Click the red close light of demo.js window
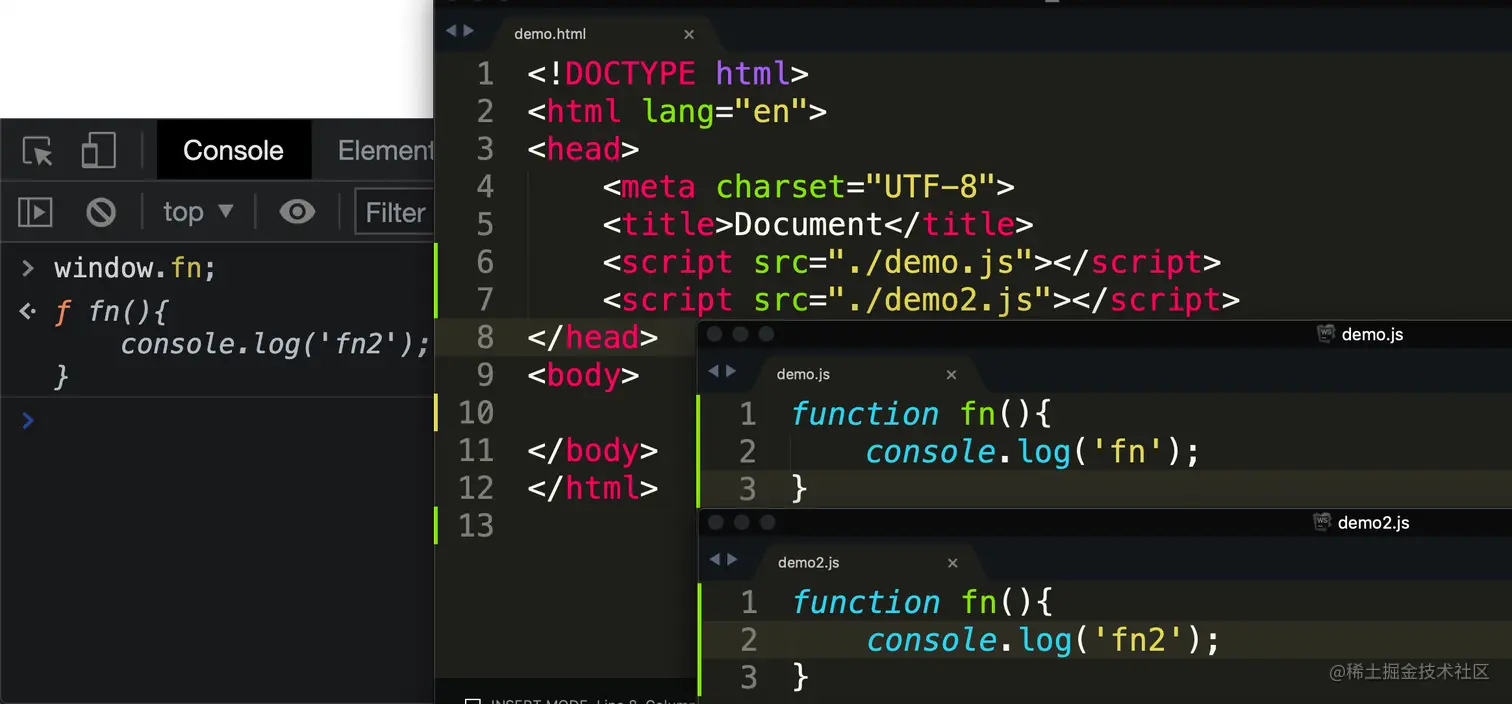Screen dimensions: 1512x704 coord(715,334)
